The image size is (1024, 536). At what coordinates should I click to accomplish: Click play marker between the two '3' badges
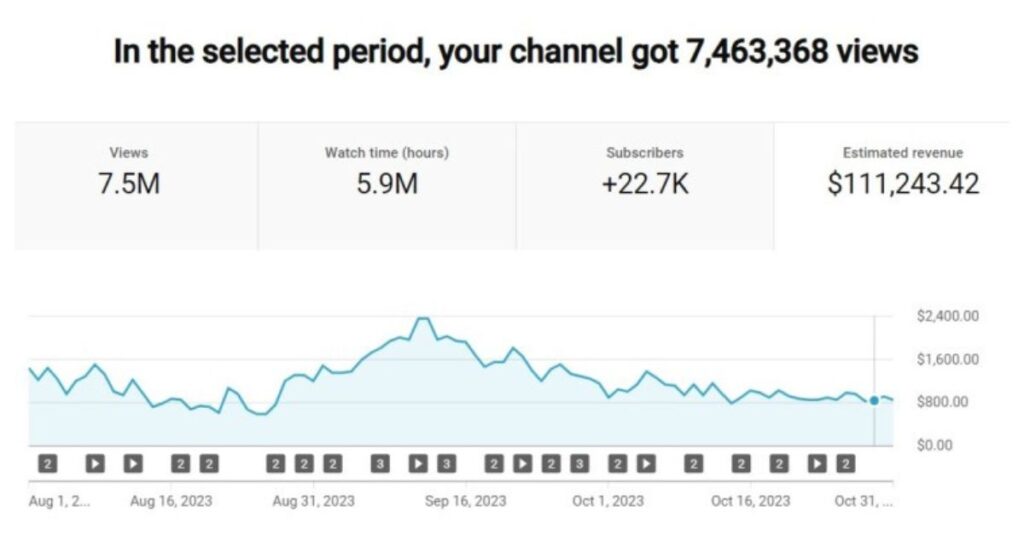pyautogui.click(x=418, y=464)
